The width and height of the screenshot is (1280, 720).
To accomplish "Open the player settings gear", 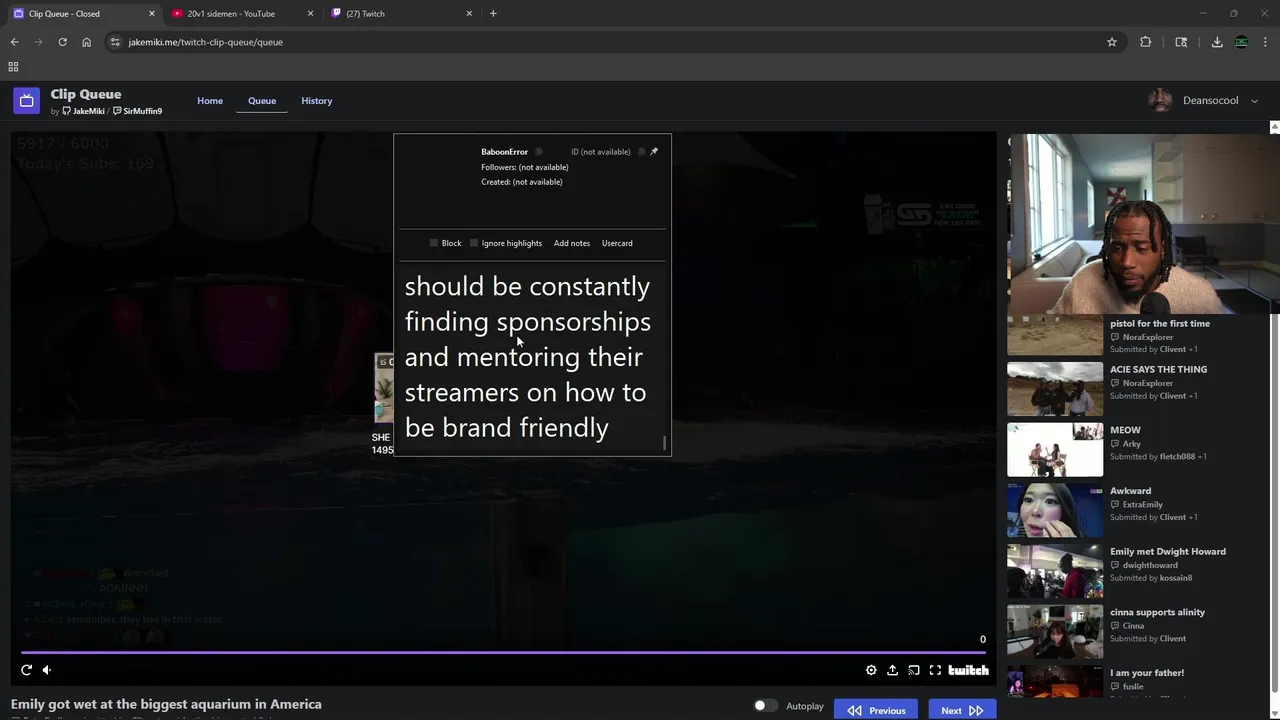I will [871, 670].
